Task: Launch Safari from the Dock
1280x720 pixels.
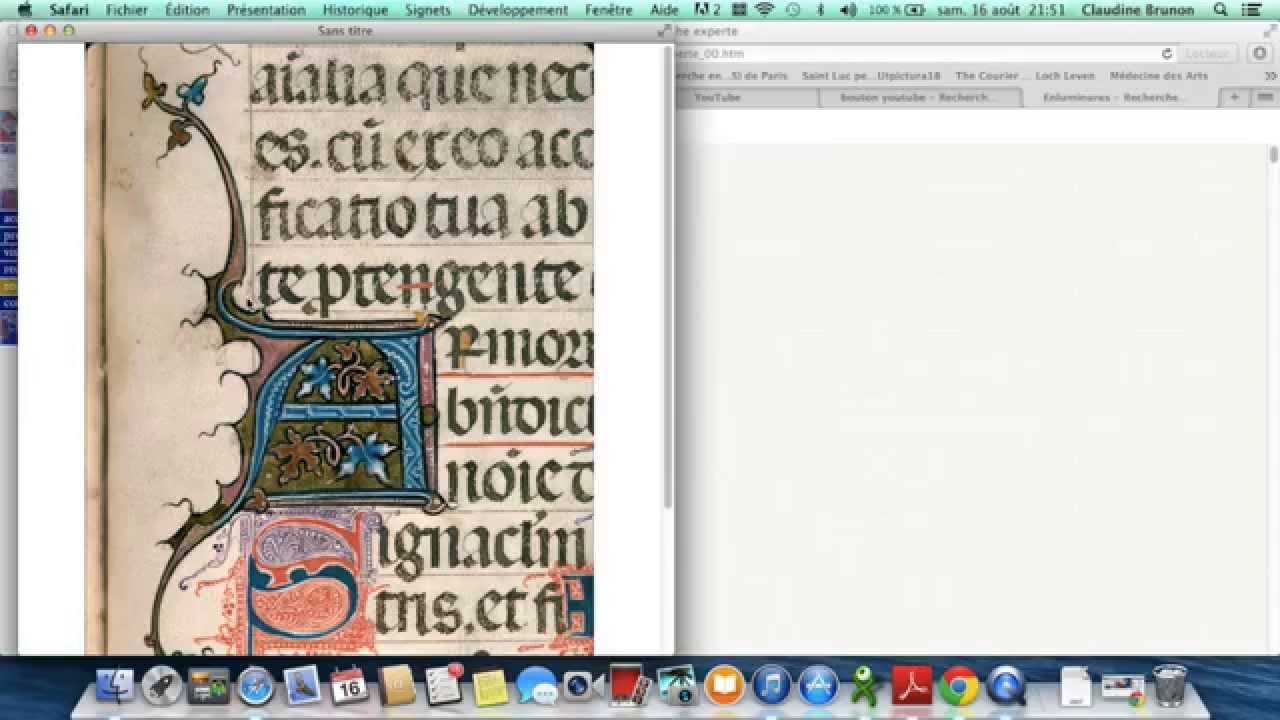Action: pyautogui.click(x=256, y=686)
